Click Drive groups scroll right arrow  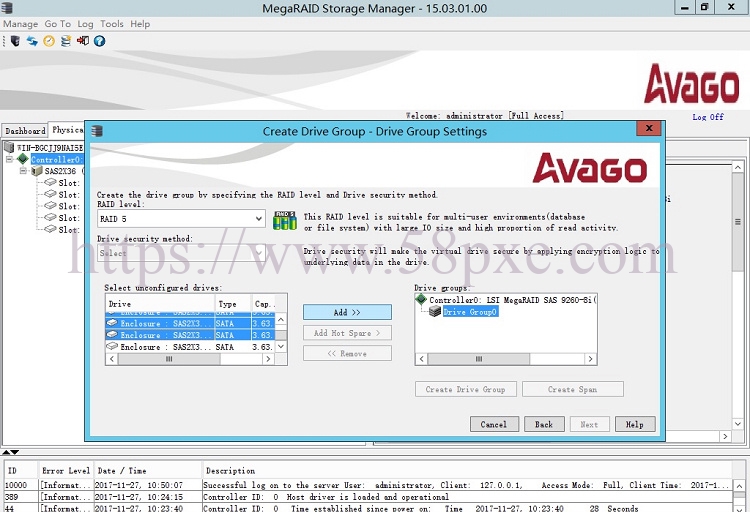(590, 359)
